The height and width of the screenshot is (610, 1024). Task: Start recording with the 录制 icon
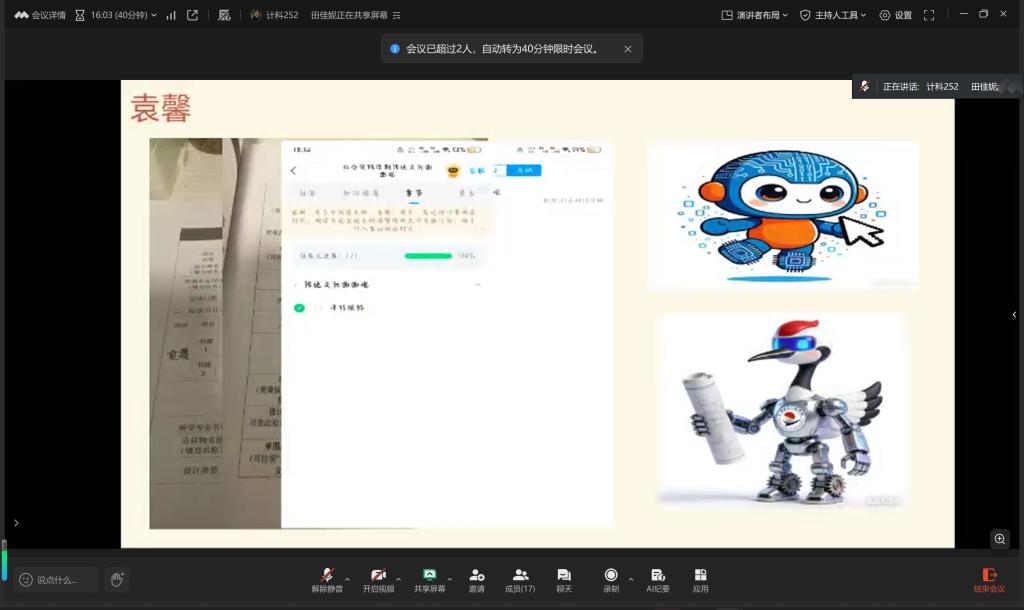[611, 576]
